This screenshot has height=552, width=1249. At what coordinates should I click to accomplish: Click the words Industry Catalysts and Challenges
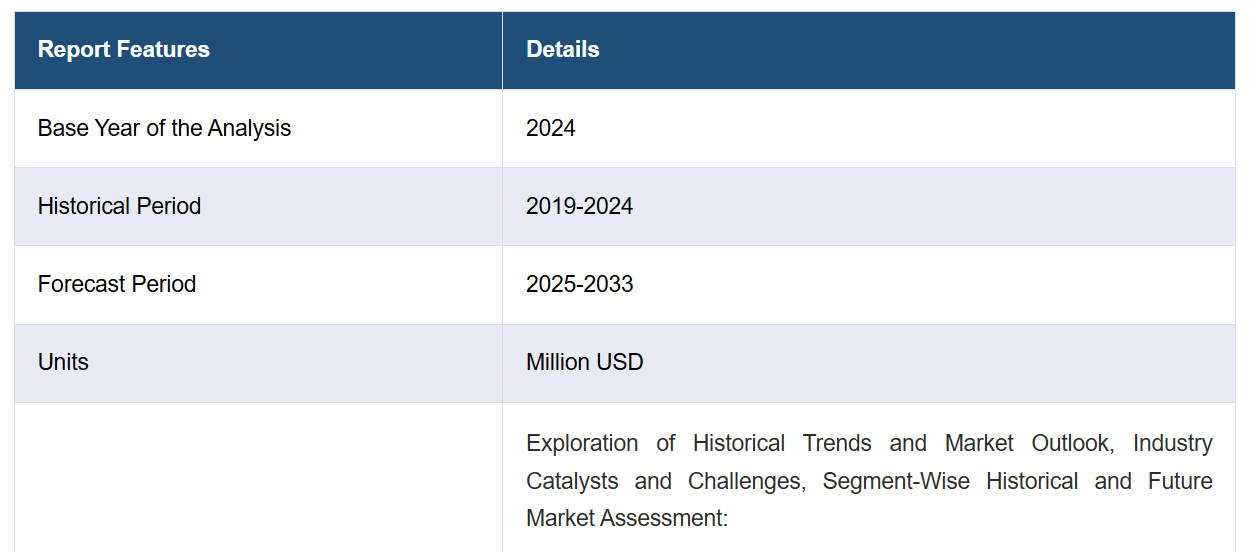point(869,462)
